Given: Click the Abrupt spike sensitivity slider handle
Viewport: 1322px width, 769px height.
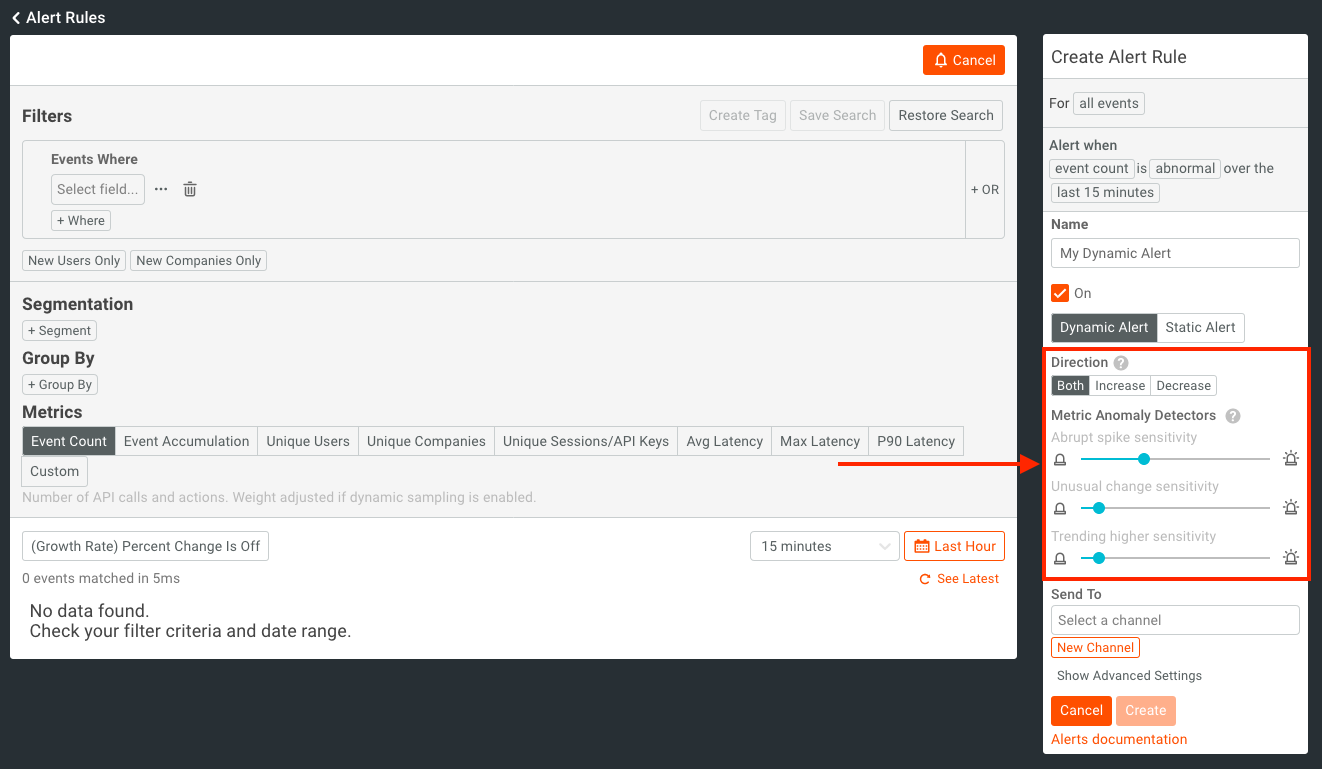Looking at the screenshot, I should pos(1144,459).
